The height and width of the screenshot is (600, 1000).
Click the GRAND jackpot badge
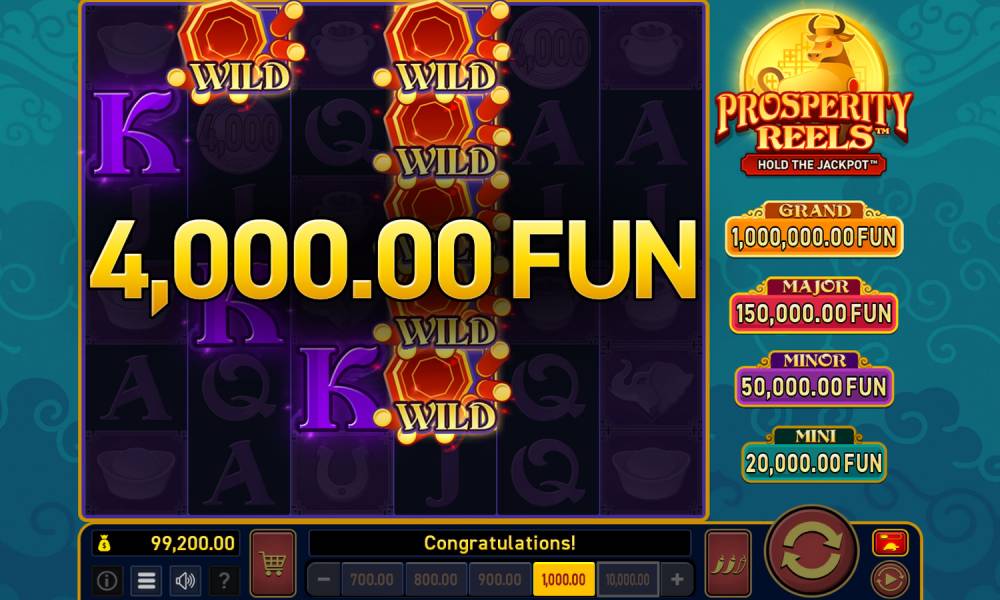[814, 229]
